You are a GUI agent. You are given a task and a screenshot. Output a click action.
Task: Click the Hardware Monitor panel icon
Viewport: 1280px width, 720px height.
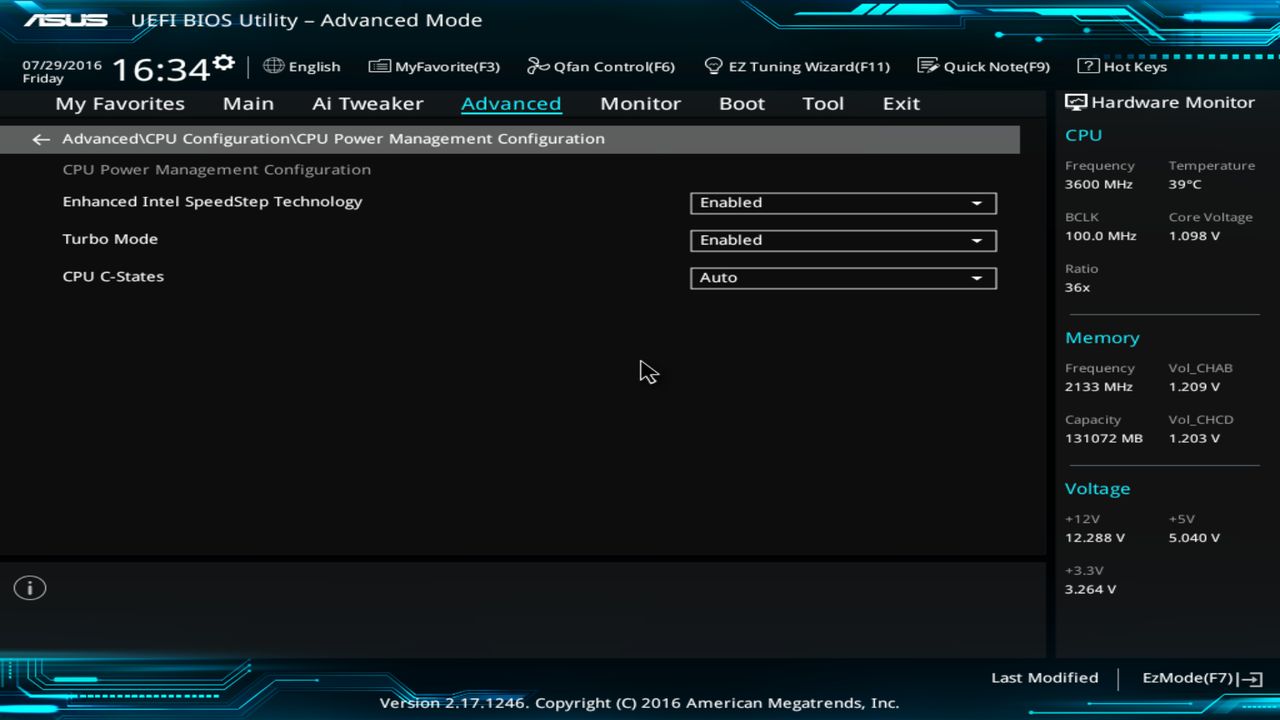click(1074, 101)
